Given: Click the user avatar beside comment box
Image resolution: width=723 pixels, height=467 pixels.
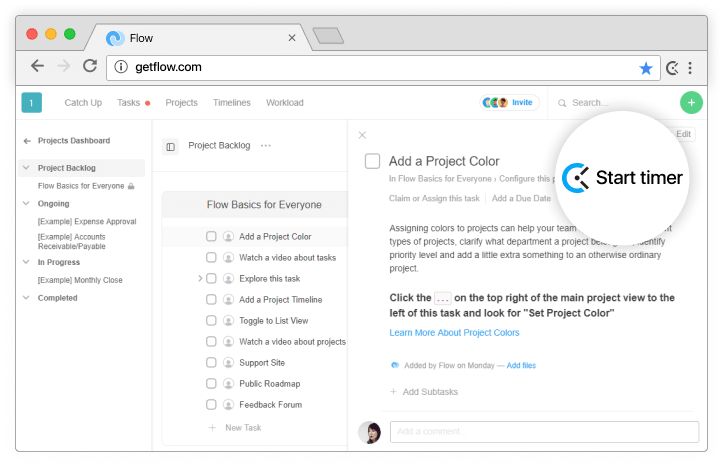Looking at the screenshot, I should pos(370,432).
